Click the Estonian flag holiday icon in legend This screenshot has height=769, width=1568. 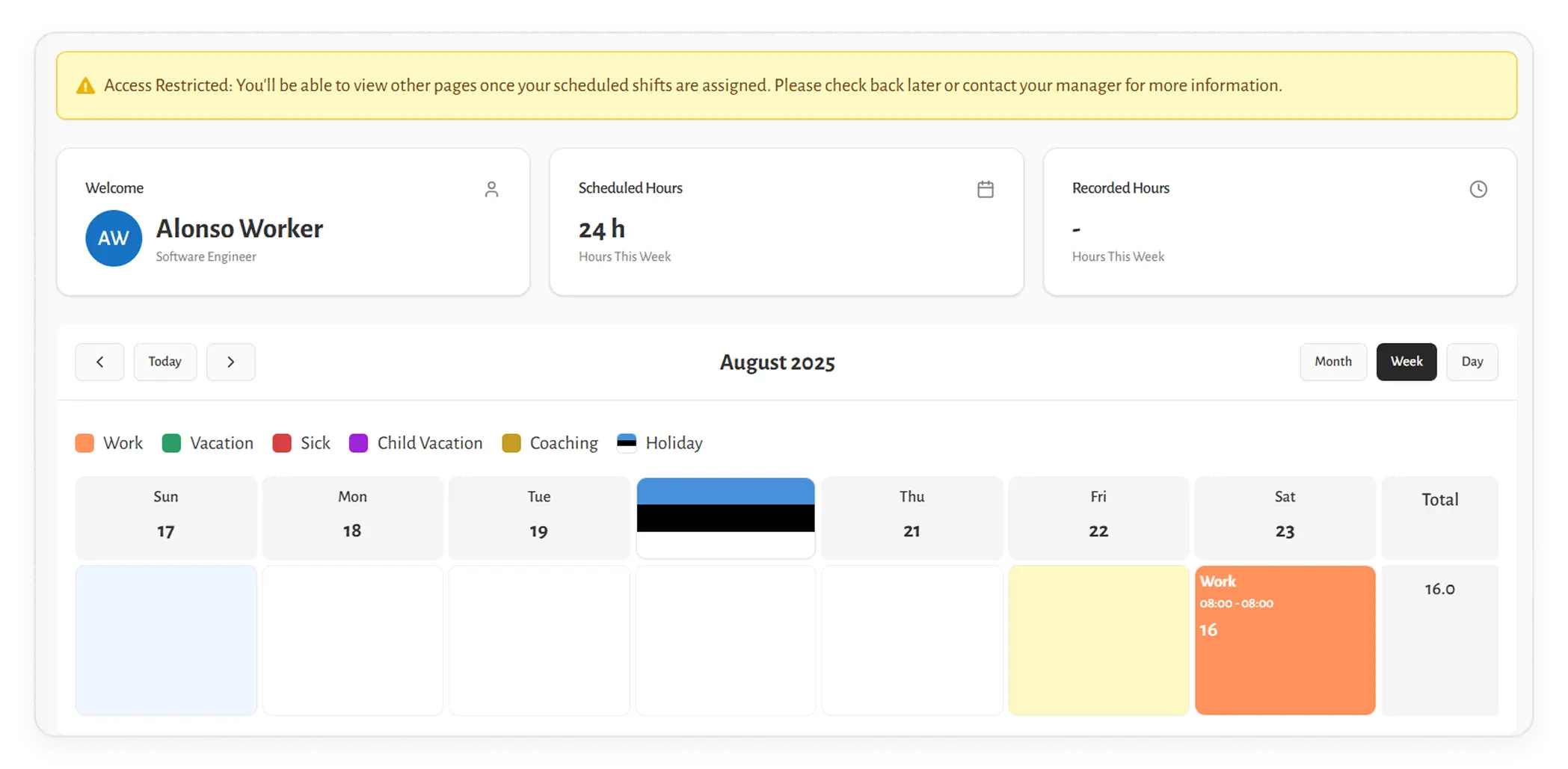click(x=627, y=443)
